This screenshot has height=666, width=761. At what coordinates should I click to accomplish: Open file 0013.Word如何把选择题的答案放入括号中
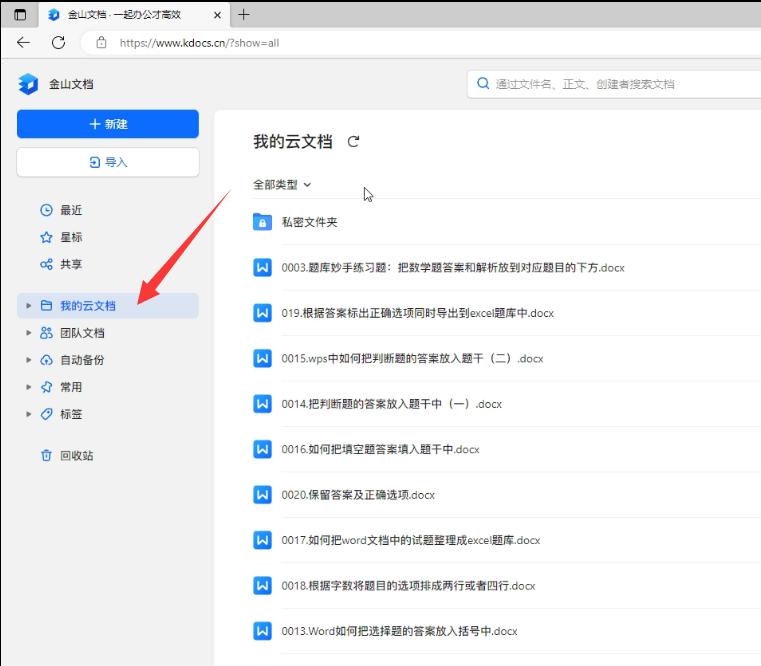pyautogui.click(x=399, y=631)
